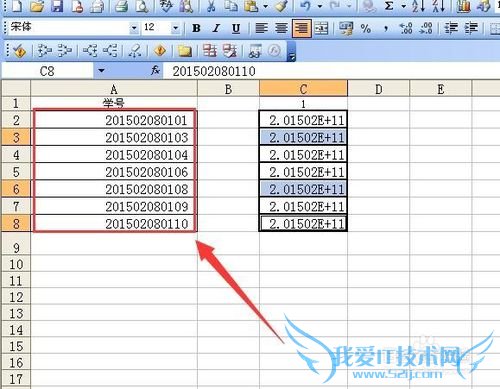
Task: Apply comma style
Action: pos(386,29)
